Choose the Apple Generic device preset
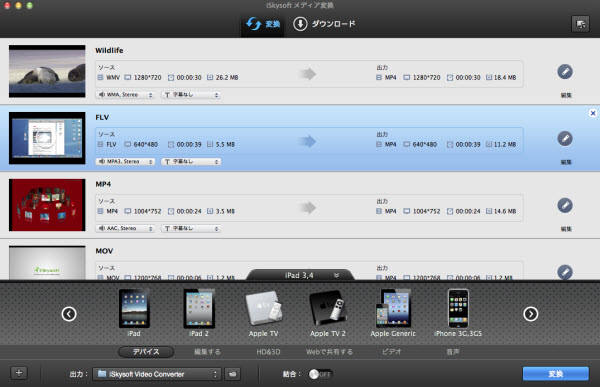Screen dimensions: 600x387 [393, 313]
